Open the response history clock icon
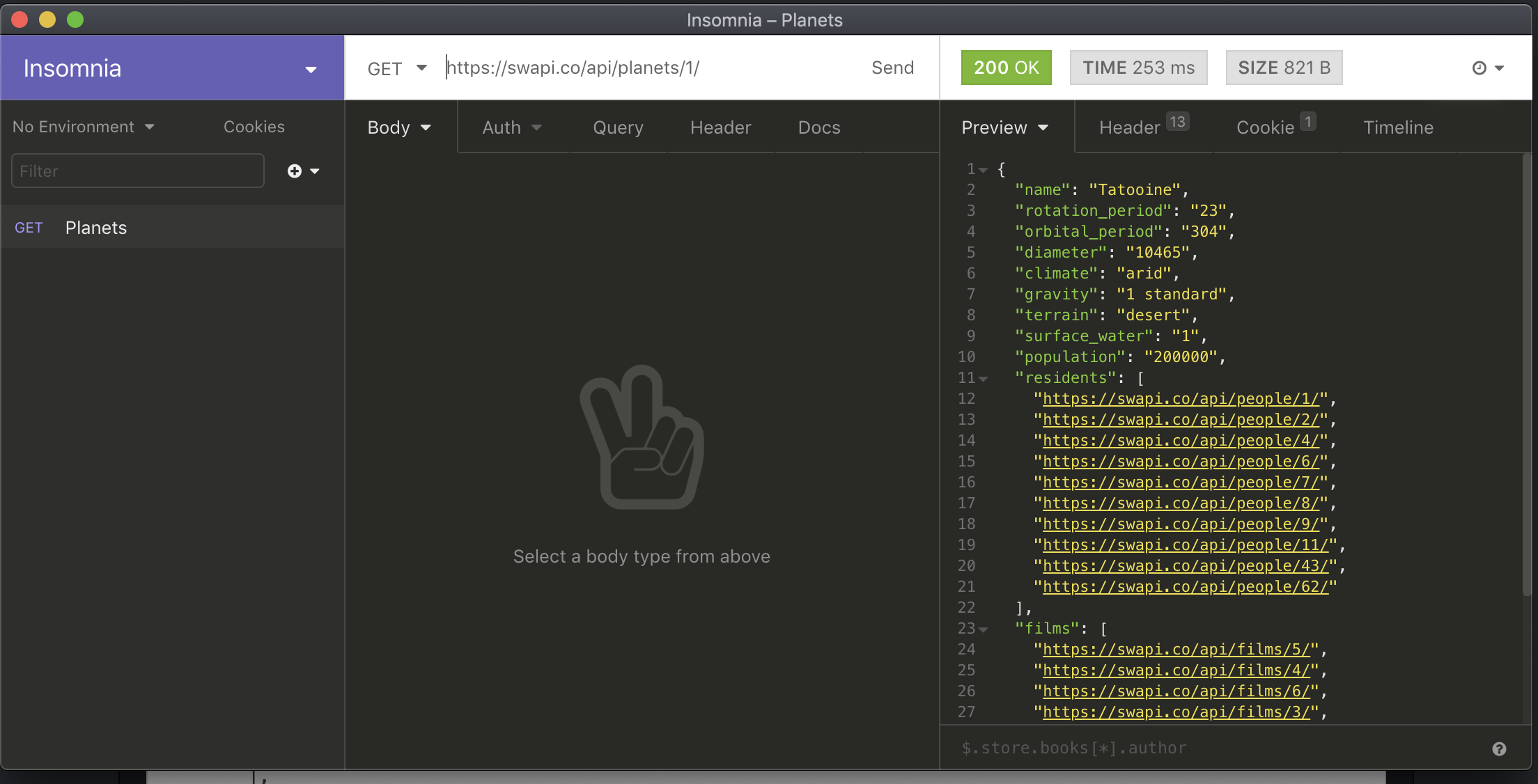The image size is (1538, 784). [1479, 68]
